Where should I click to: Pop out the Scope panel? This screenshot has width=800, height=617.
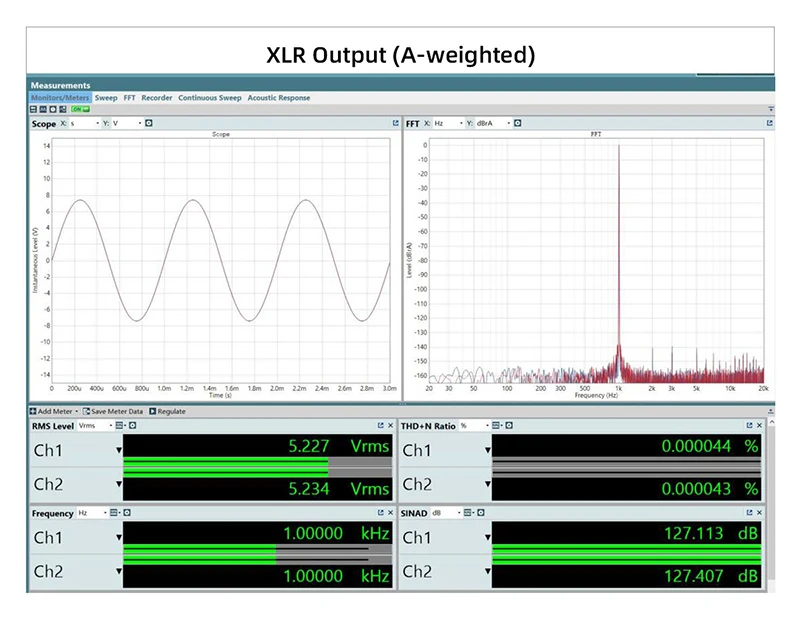click(395, 123)
